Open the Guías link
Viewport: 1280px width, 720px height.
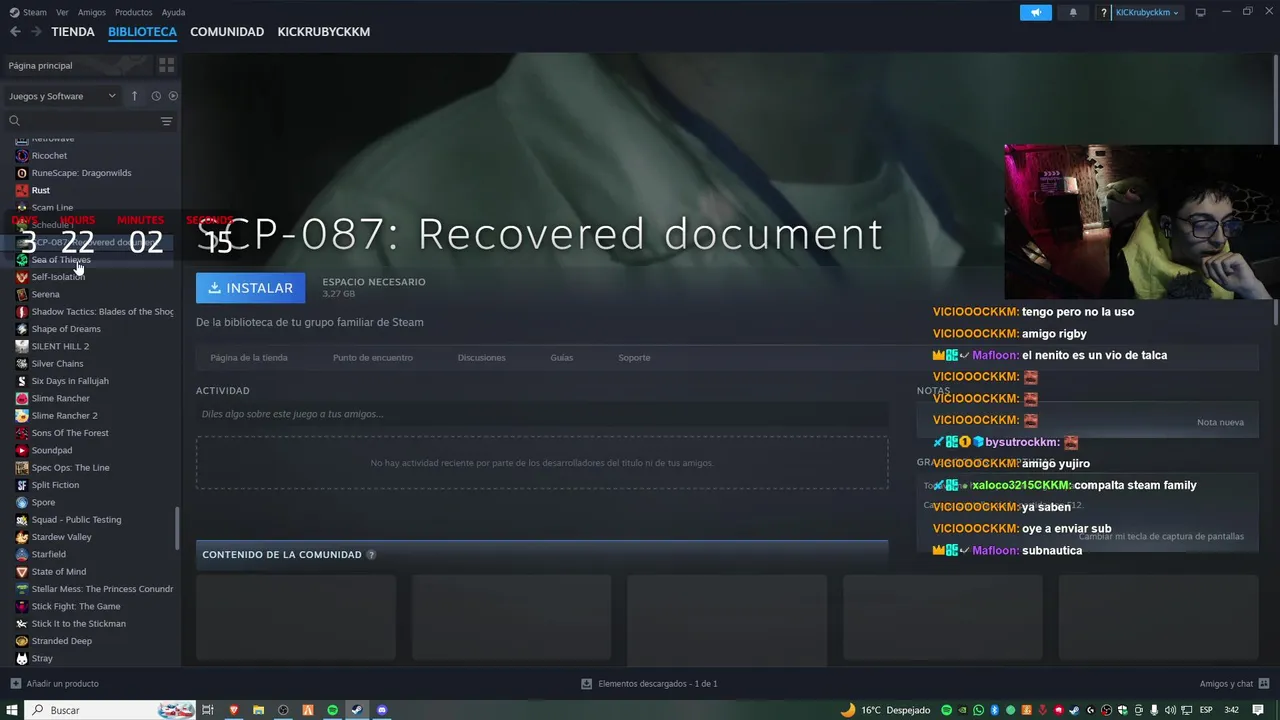click(x=561, y=357)
